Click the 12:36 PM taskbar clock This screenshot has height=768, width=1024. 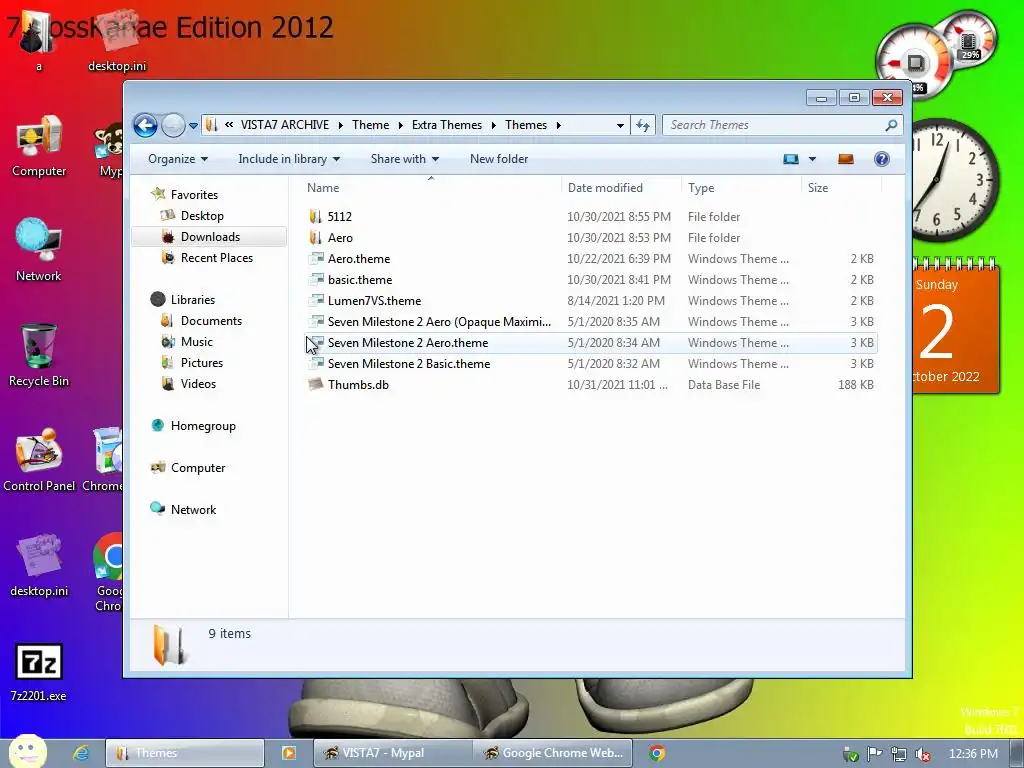(973, 754)
